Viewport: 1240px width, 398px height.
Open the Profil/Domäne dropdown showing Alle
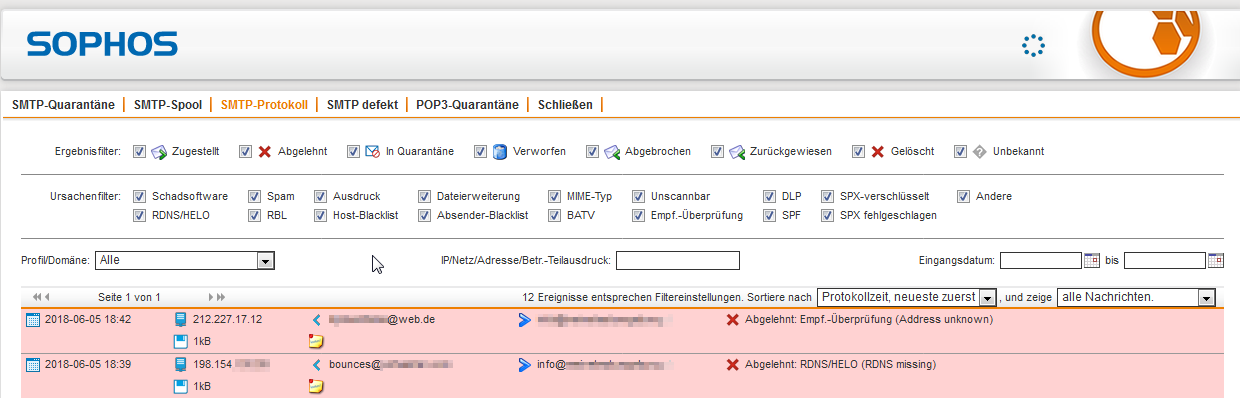coord(185,260)
